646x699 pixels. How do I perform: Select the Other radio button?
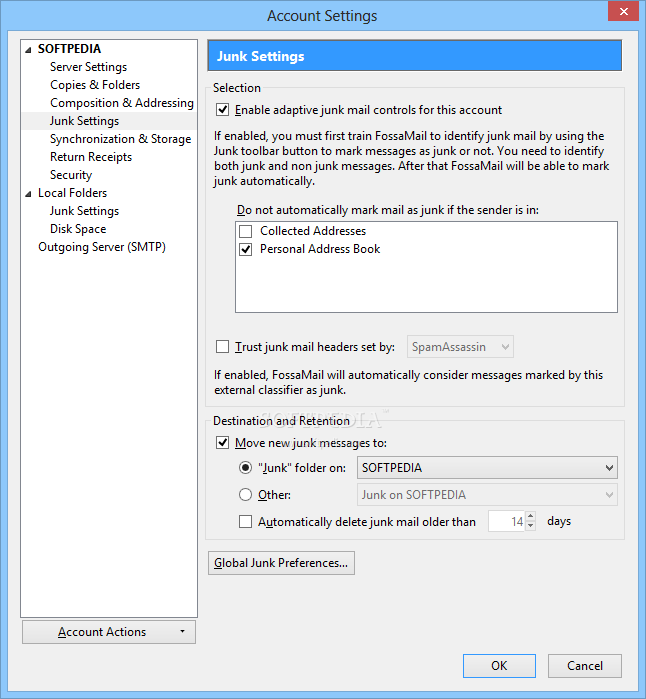pos(246,495)
